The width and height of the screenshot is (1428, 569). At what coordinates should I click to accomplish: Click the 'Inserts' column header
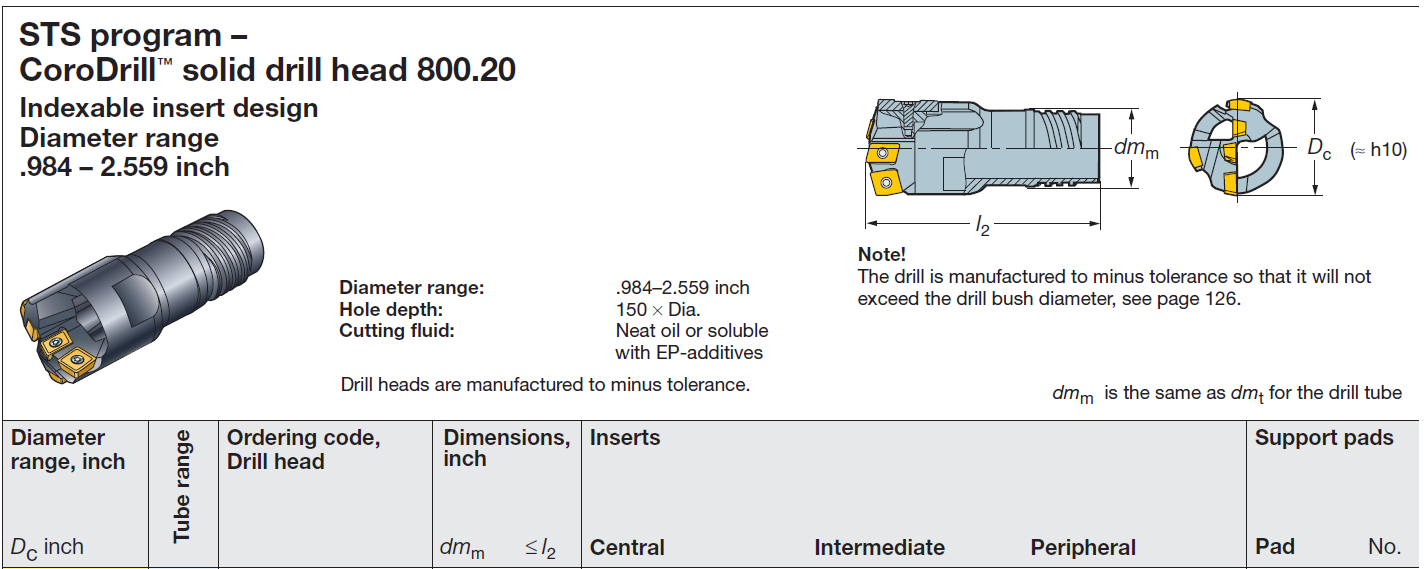(x=625, y=438)
